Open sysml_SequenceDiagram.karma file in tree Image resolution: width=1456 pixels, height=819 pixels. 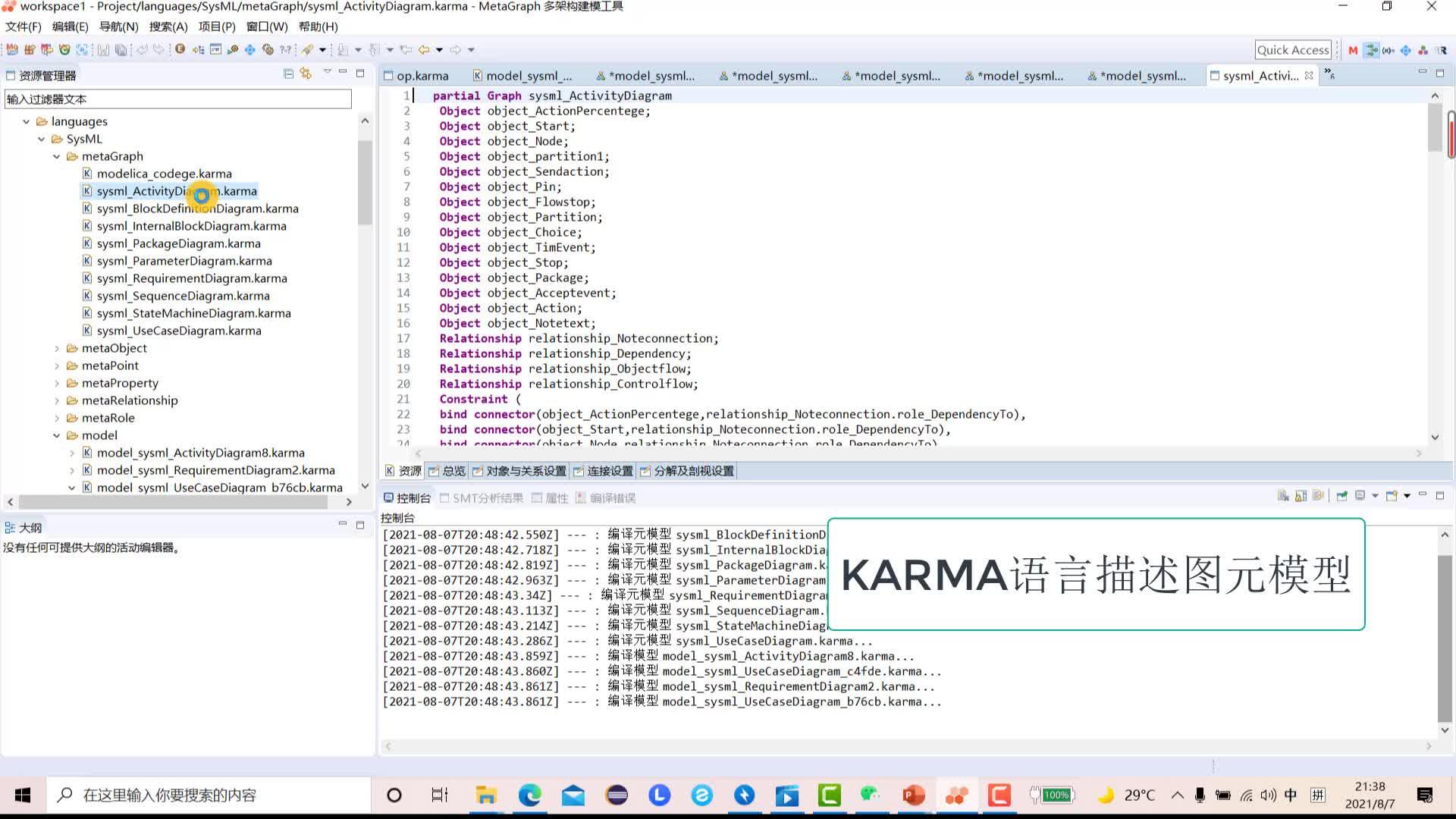(x=183, y=296)
